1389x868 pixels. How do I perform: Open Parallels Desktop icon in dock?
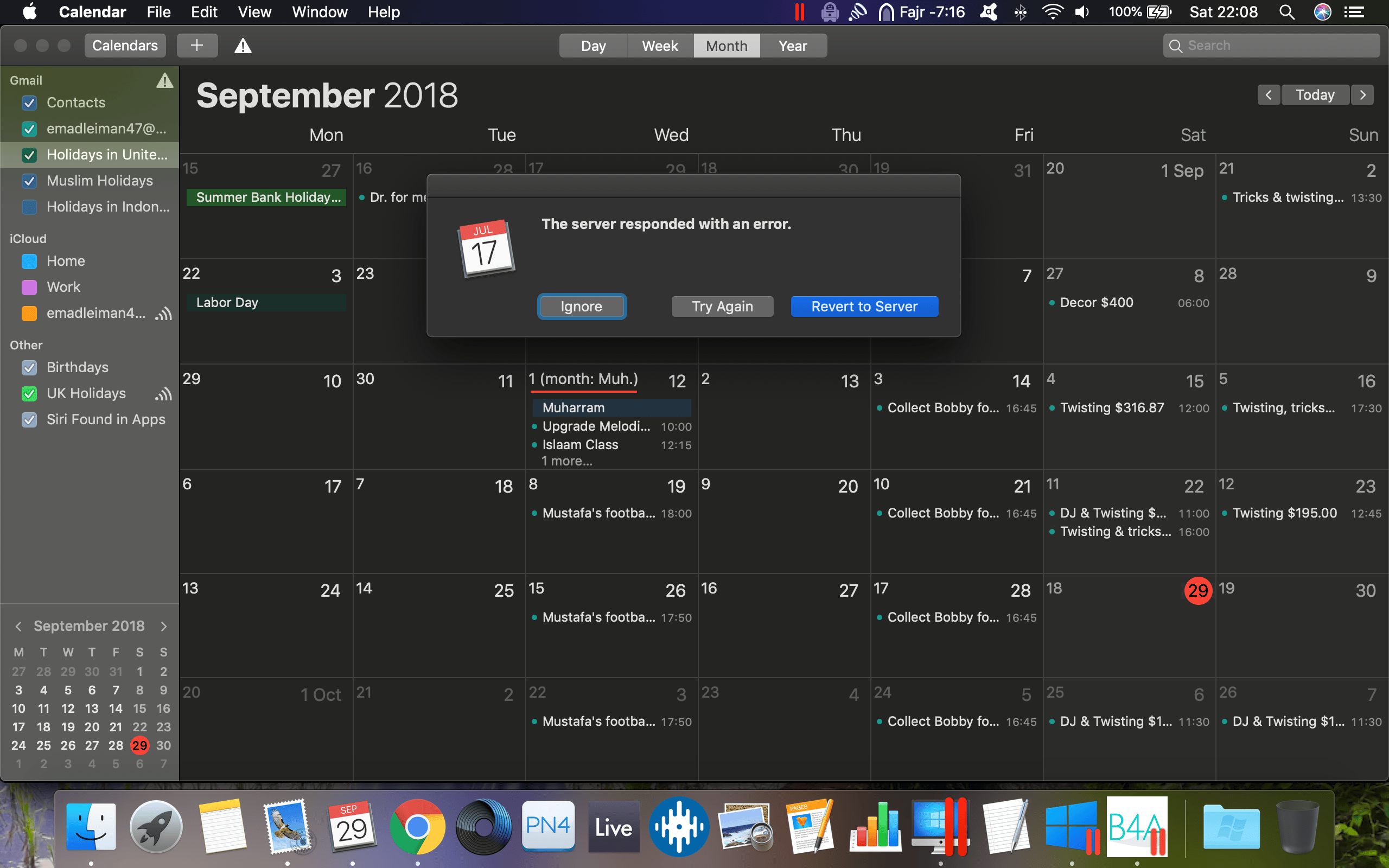[x=940, y=827]
